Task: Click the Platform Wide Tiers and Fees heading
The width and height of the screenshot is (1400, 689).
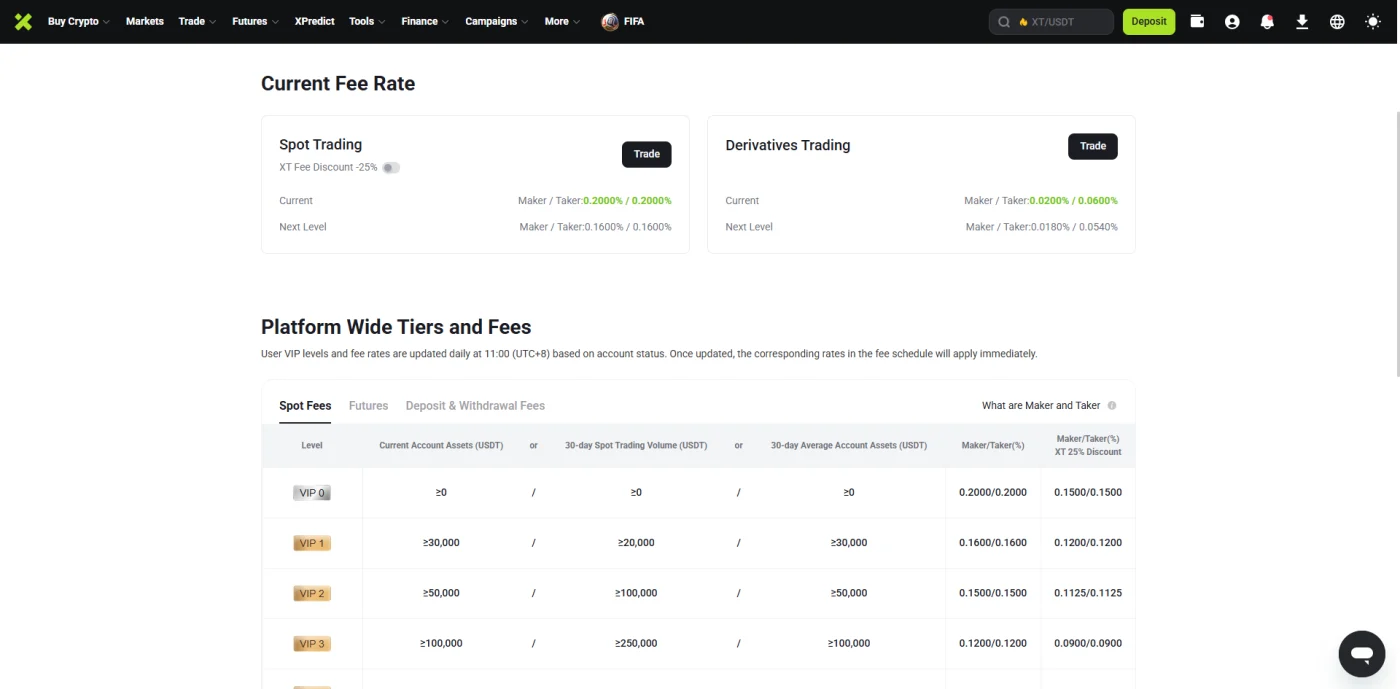Action: (396, 327)
